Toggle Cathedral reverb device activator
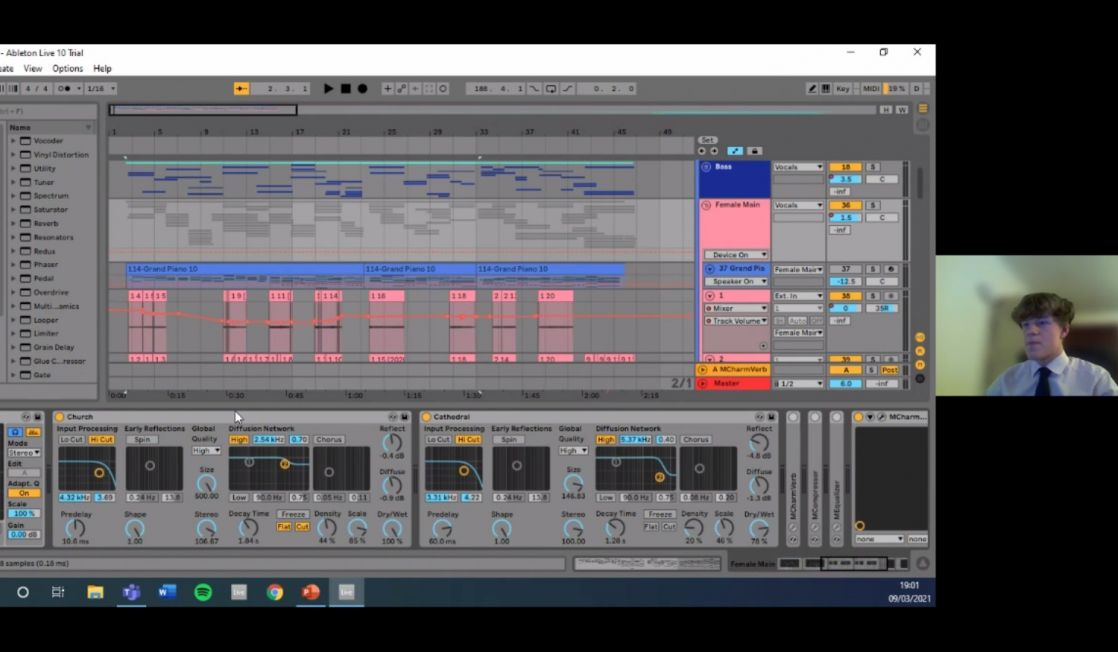 pyautogui.click(x=426, y=417)
